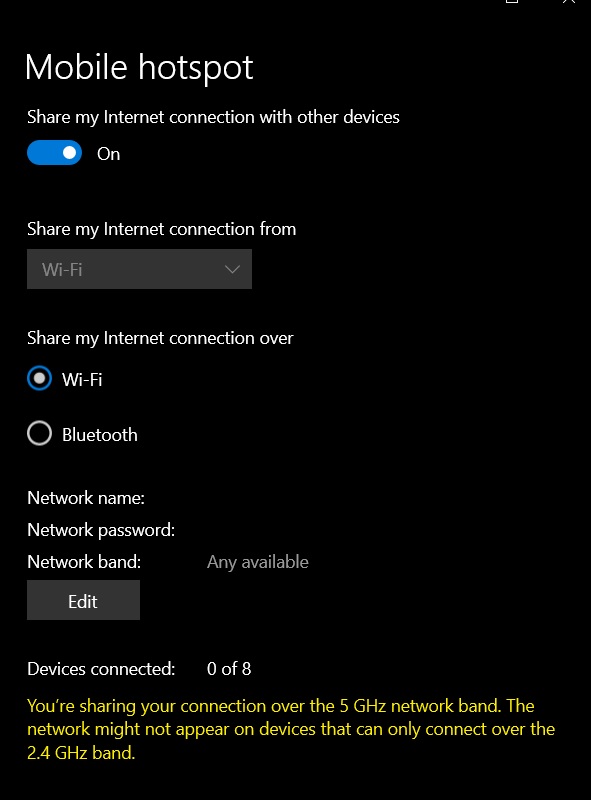This screenshot has width=591, height=800.
Task: Select the Network password label
Action: pos(101,530)
